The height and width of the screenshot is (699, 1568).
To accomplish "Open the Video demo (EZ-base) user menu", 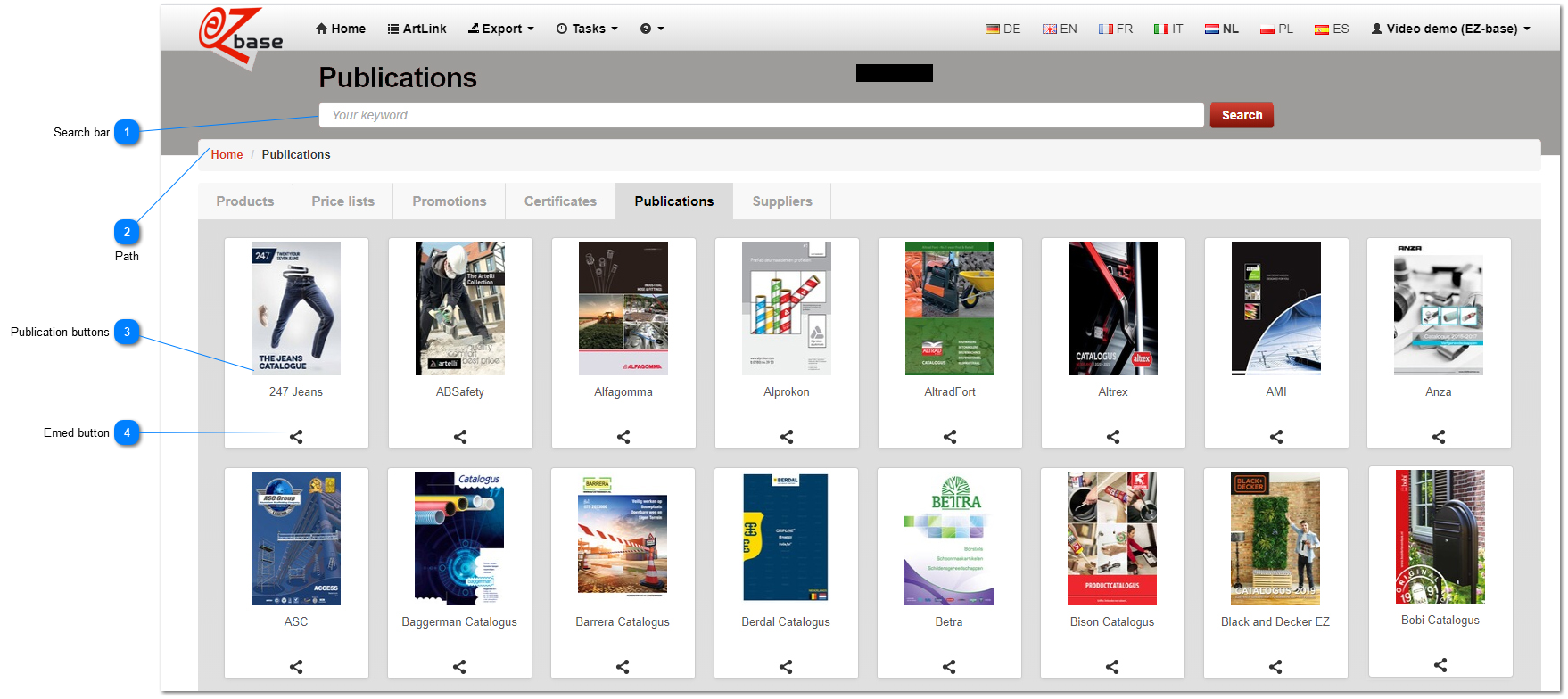I will 1451,29.
